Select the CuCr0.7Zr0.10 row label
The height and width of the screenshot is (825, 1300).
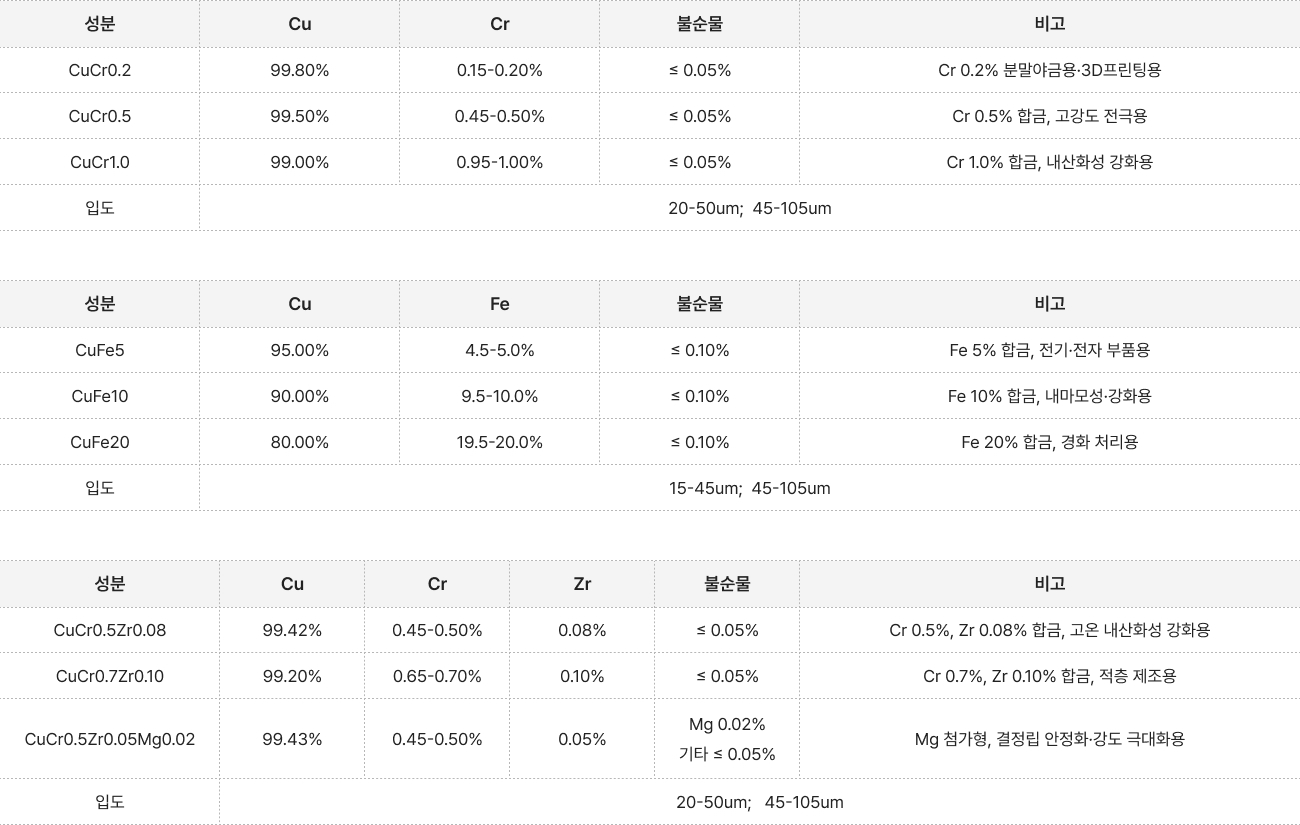tap(110, 676)
